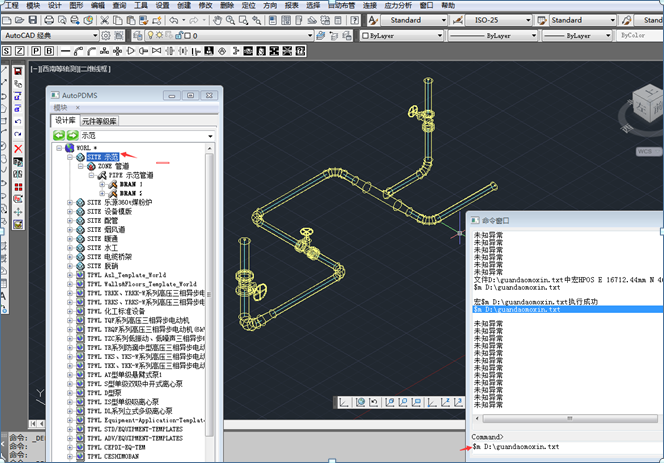Open the AutoCAD 经典 workspace dropdown
The height and width of the screenshot is (463, 664).
(x=111, y=35)
